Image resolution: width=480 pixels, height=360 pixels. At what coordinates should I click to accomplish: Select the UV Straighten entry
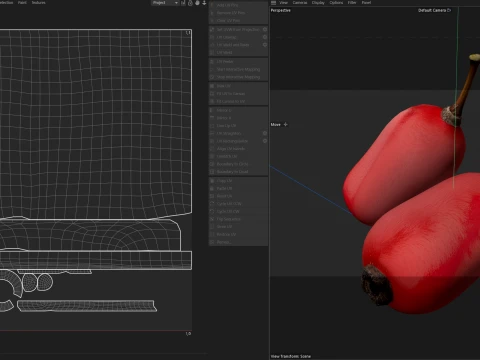[x=235, y=133]
